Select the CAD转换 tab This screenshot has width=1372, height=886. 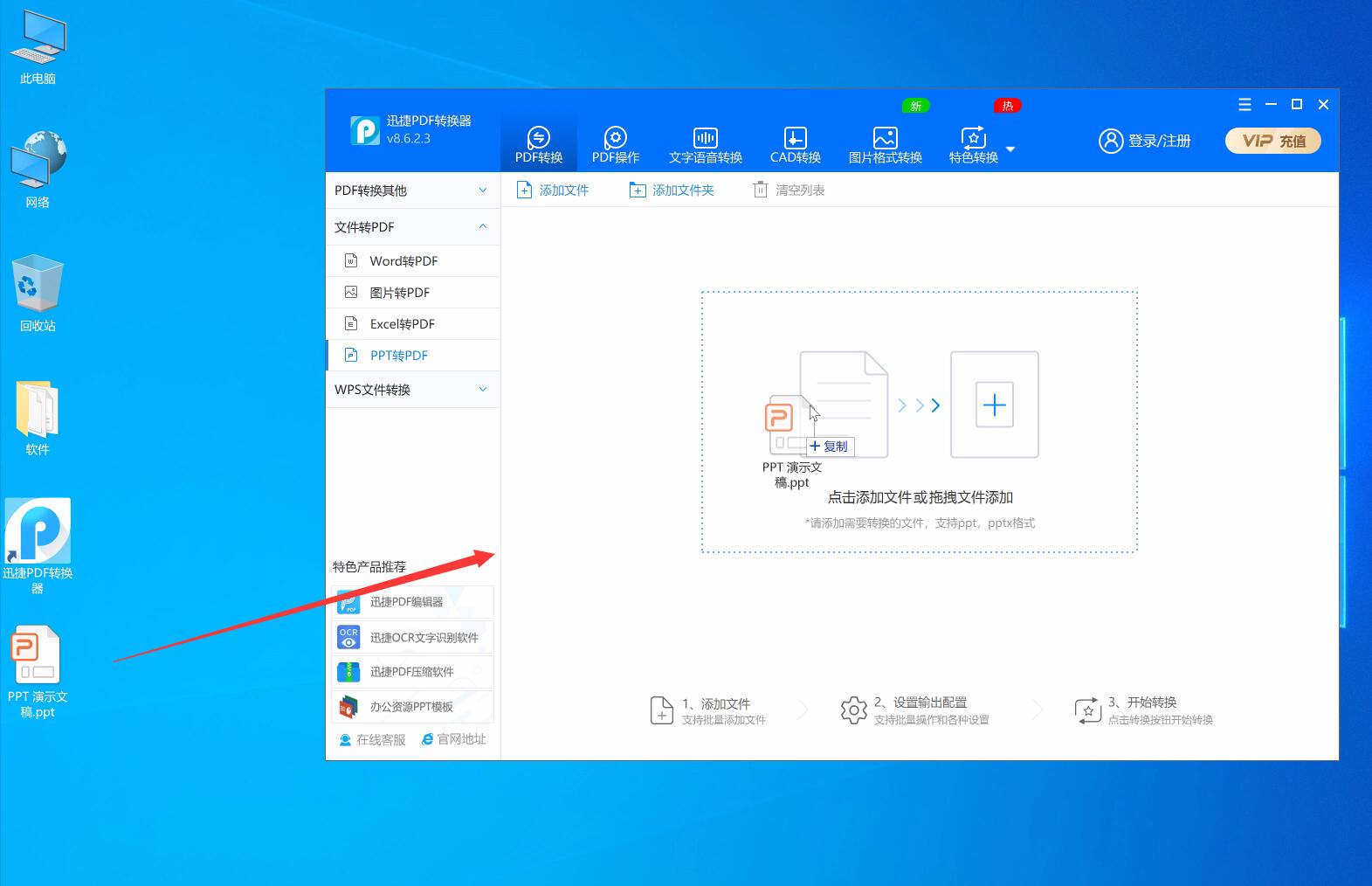(x=795, y=144)
